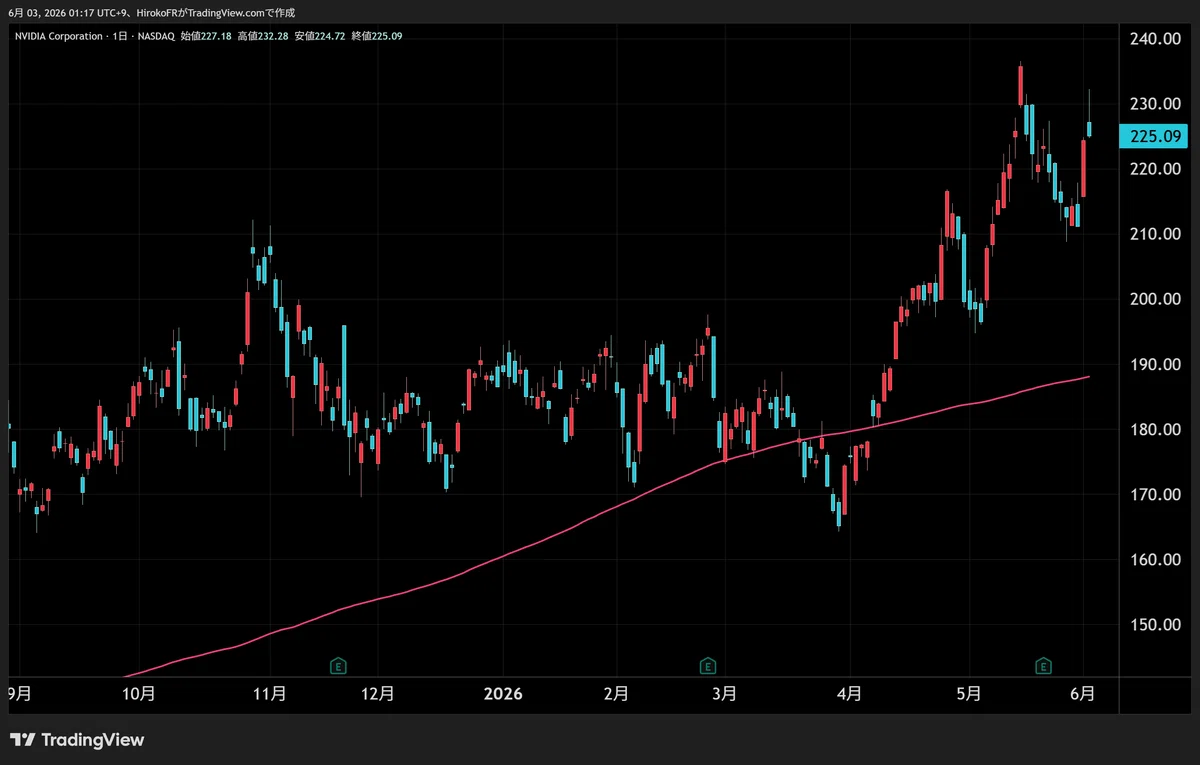
Task: Select the NVIDIA Corporation symbol title
Action: pyautogui.click(x=59, y=36)
